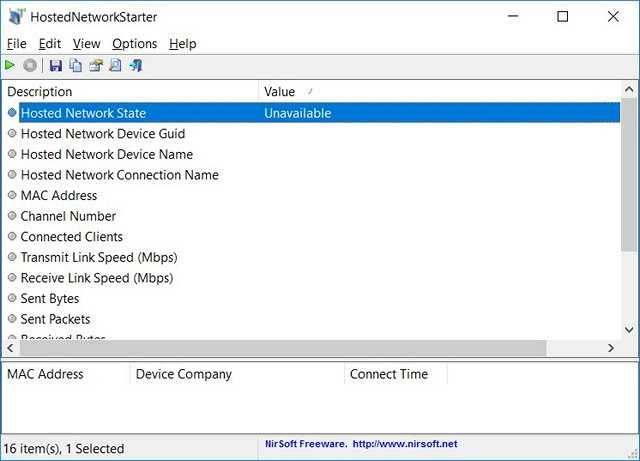Select the Sent Packets row
Screen dimensions: 640x461
tap(313, 319)
